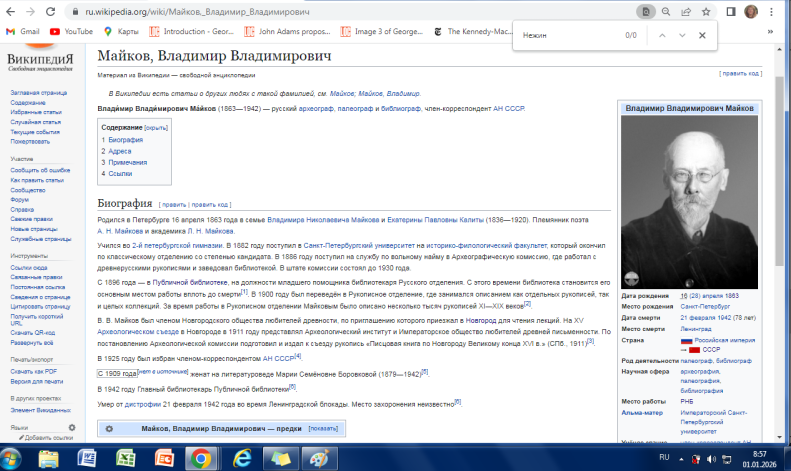791x471 pixels.
Task: Open Microsoft Word from the taskbar
Action: 86,457
